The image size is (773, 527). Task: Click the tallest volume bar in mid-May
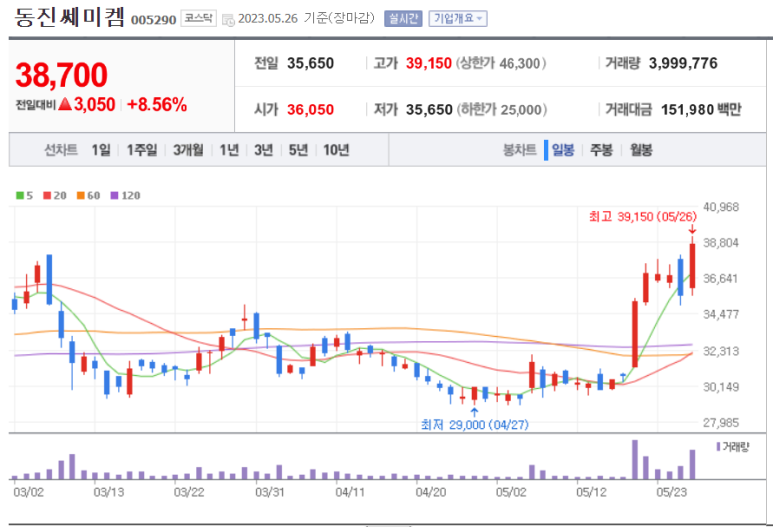click(x=635, y=459)
